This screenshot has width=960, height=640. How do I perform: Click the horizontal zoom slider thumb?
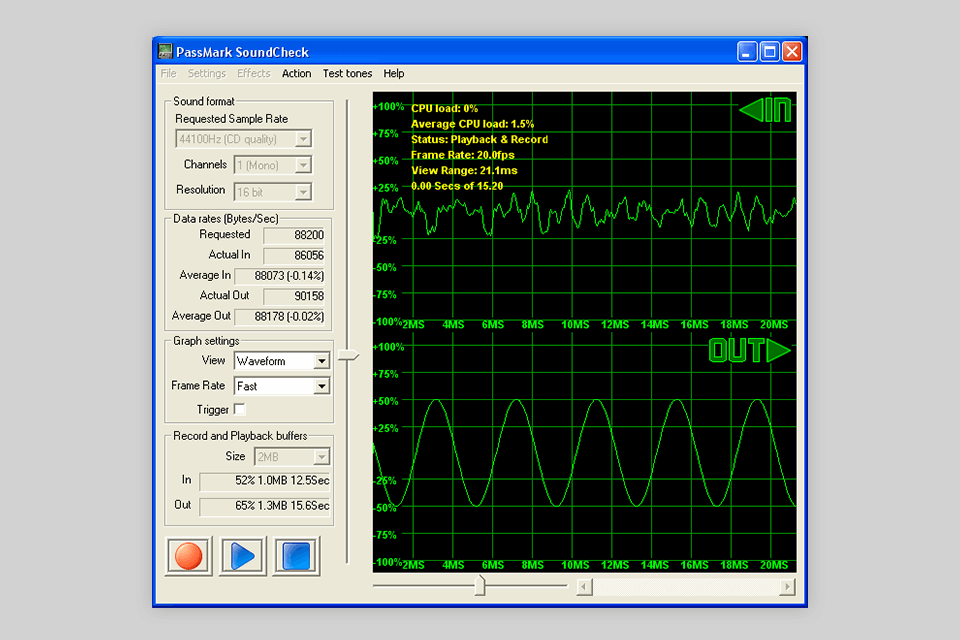click(480, 585)
